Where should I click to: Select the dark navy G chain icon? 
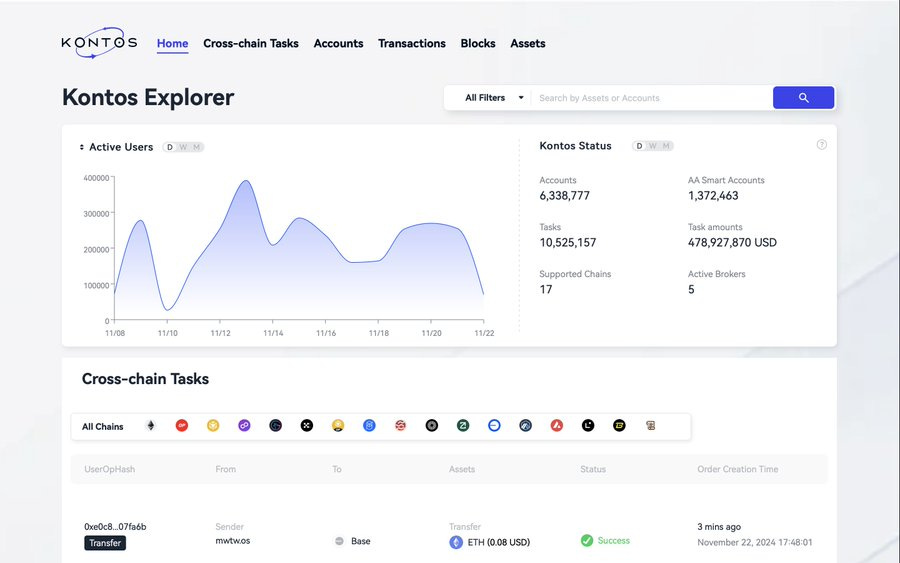276,426
